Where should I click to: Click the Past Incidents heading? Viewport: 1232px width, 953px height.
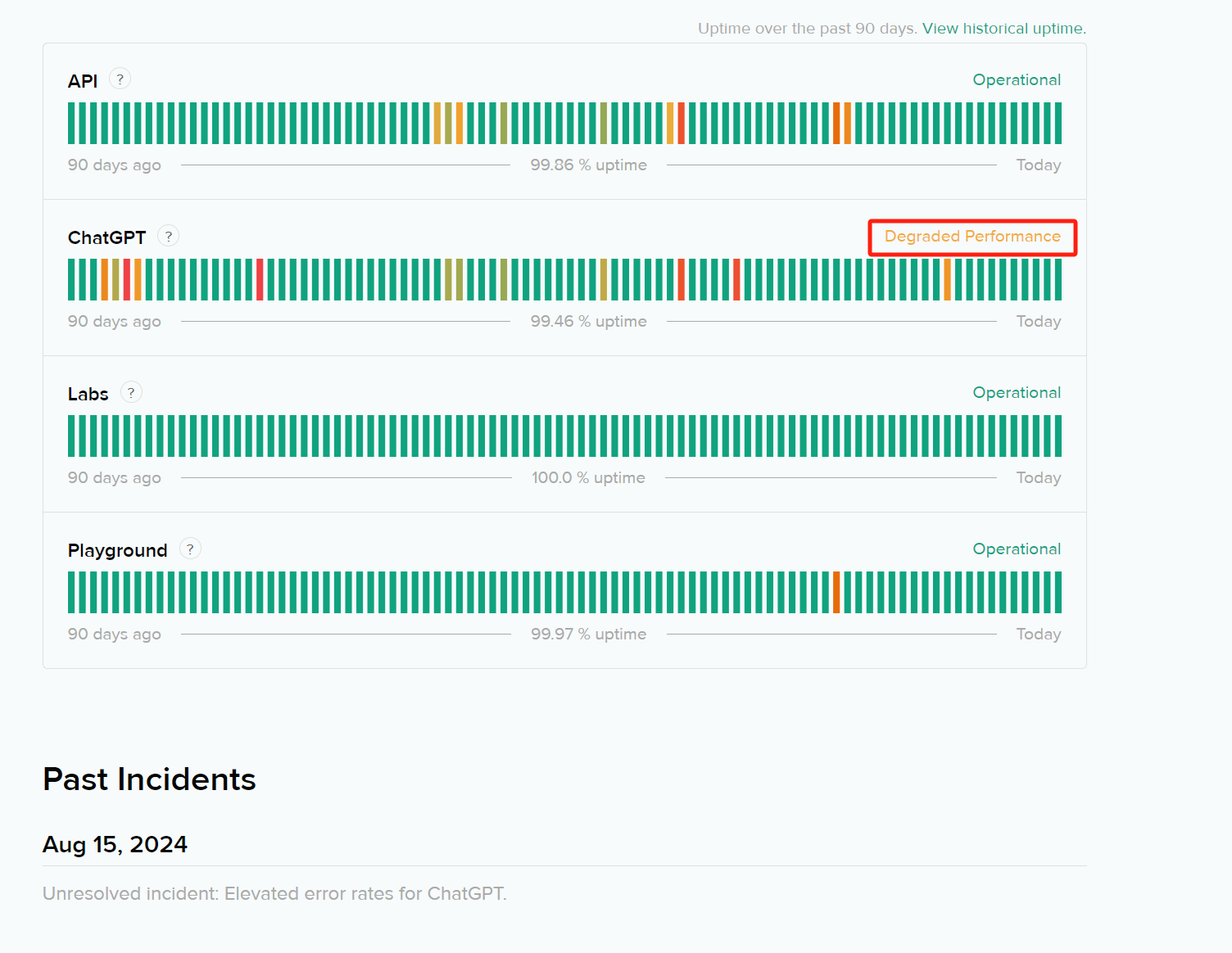point(149,779)
